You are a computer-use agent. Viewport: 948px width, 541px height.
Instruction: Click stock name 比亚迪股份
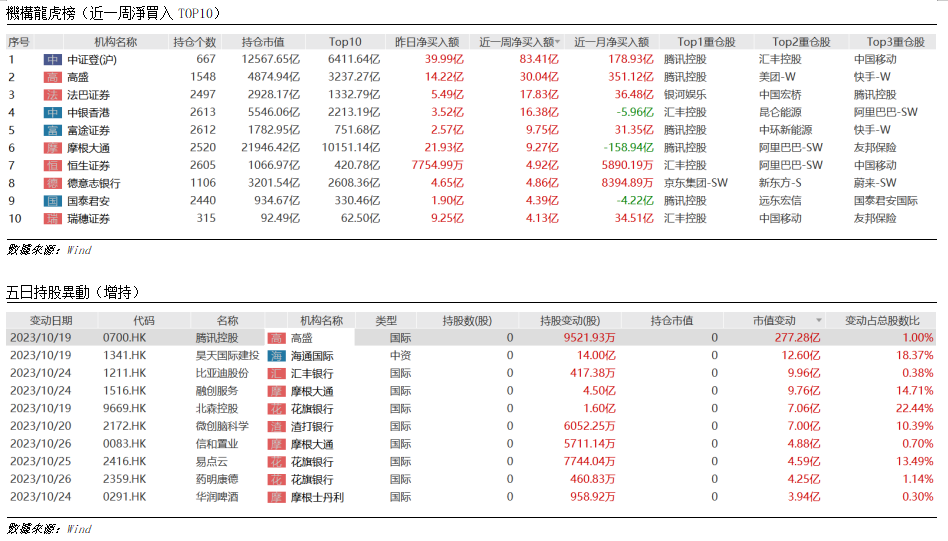tap(222, 373)
